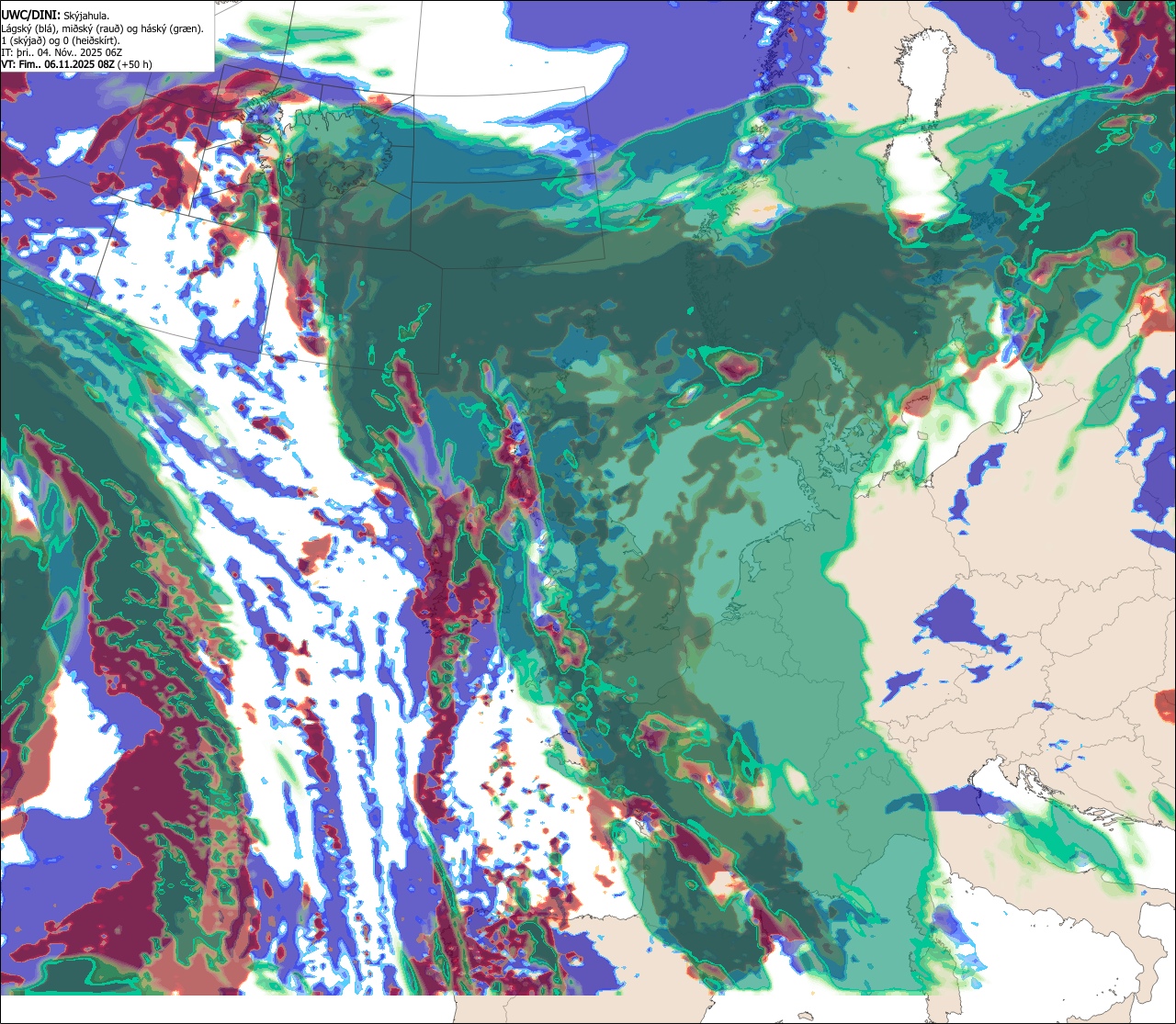Click 'háský (græn).' in the legend
The image size is (1176, 1024).
pyautogui.click(x=172, y=28)
